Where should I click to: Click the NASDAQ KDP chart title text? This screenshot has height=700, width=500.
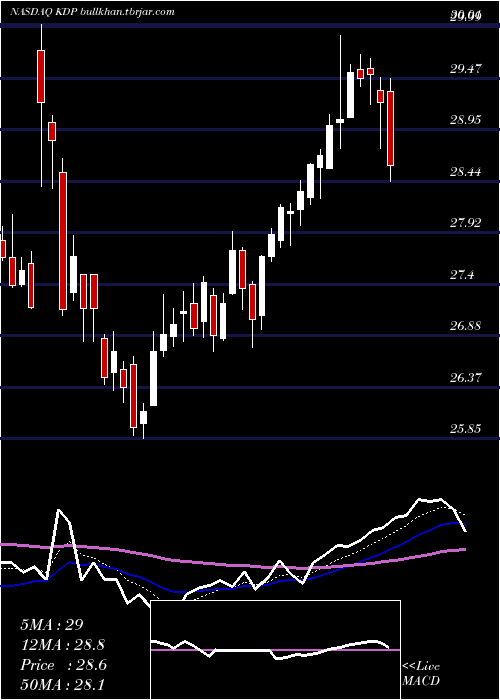tap(93, 12)
